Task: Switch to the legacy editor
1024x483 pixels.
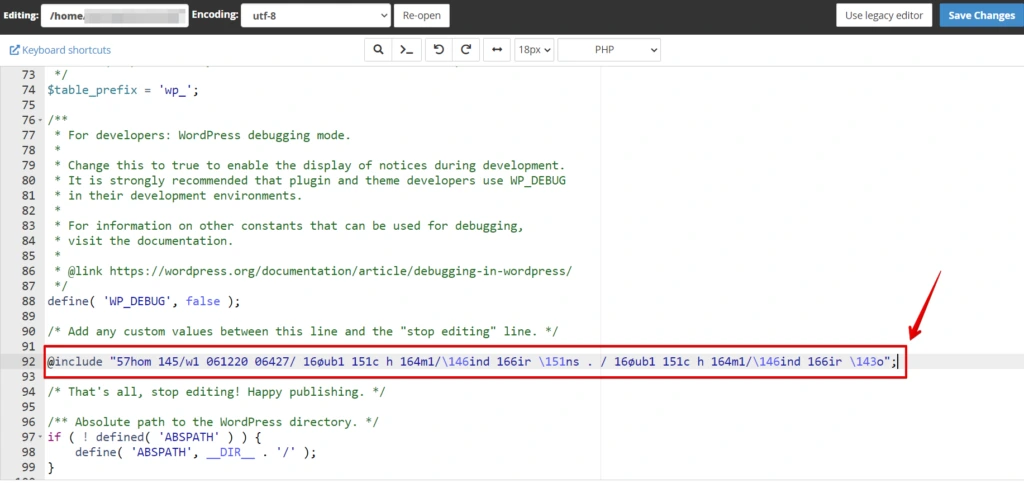Action: 884,15
